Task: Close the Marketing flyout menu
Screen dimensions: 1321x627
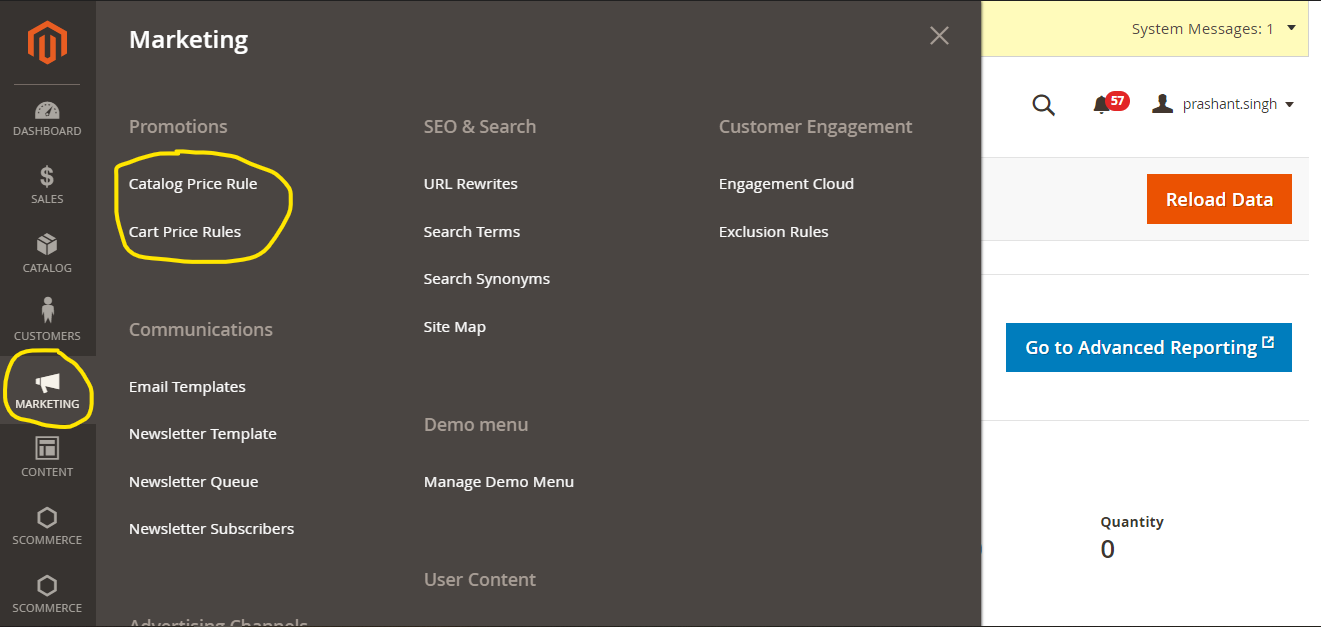Action: tap(939, 35)
